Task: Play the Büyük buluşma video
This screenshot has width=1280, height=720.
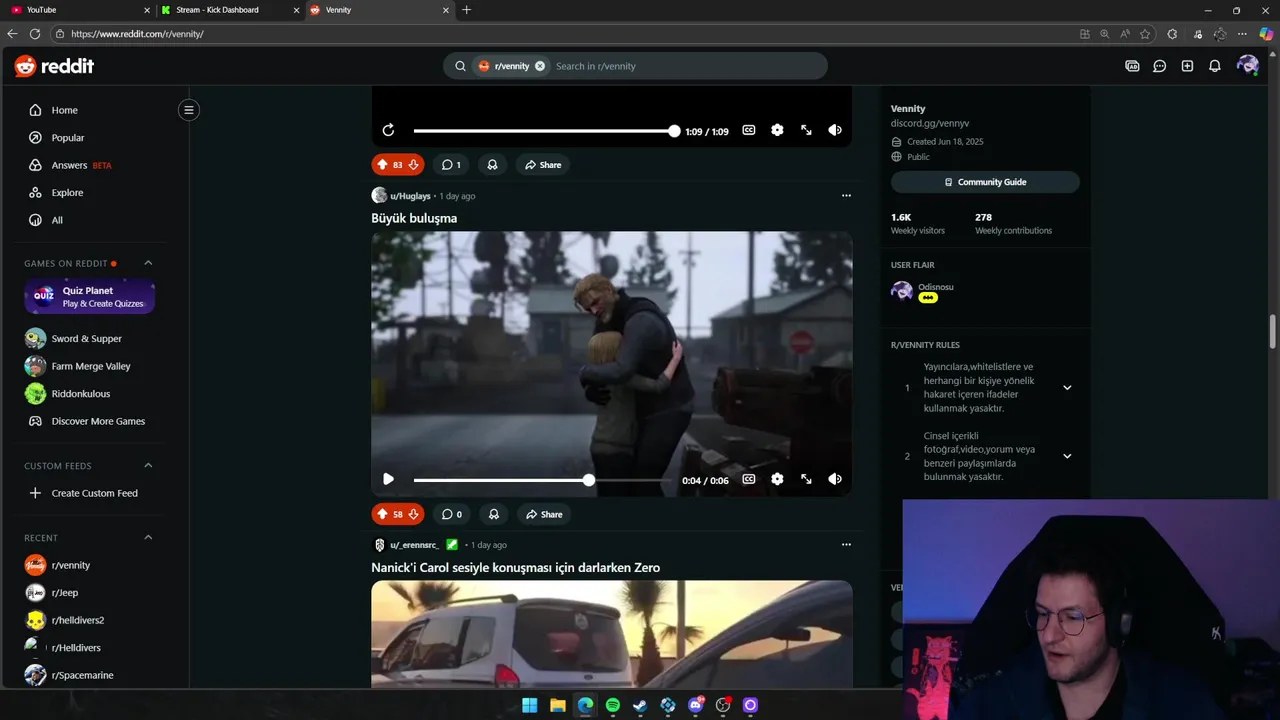Action: click(x=388, y=479)
